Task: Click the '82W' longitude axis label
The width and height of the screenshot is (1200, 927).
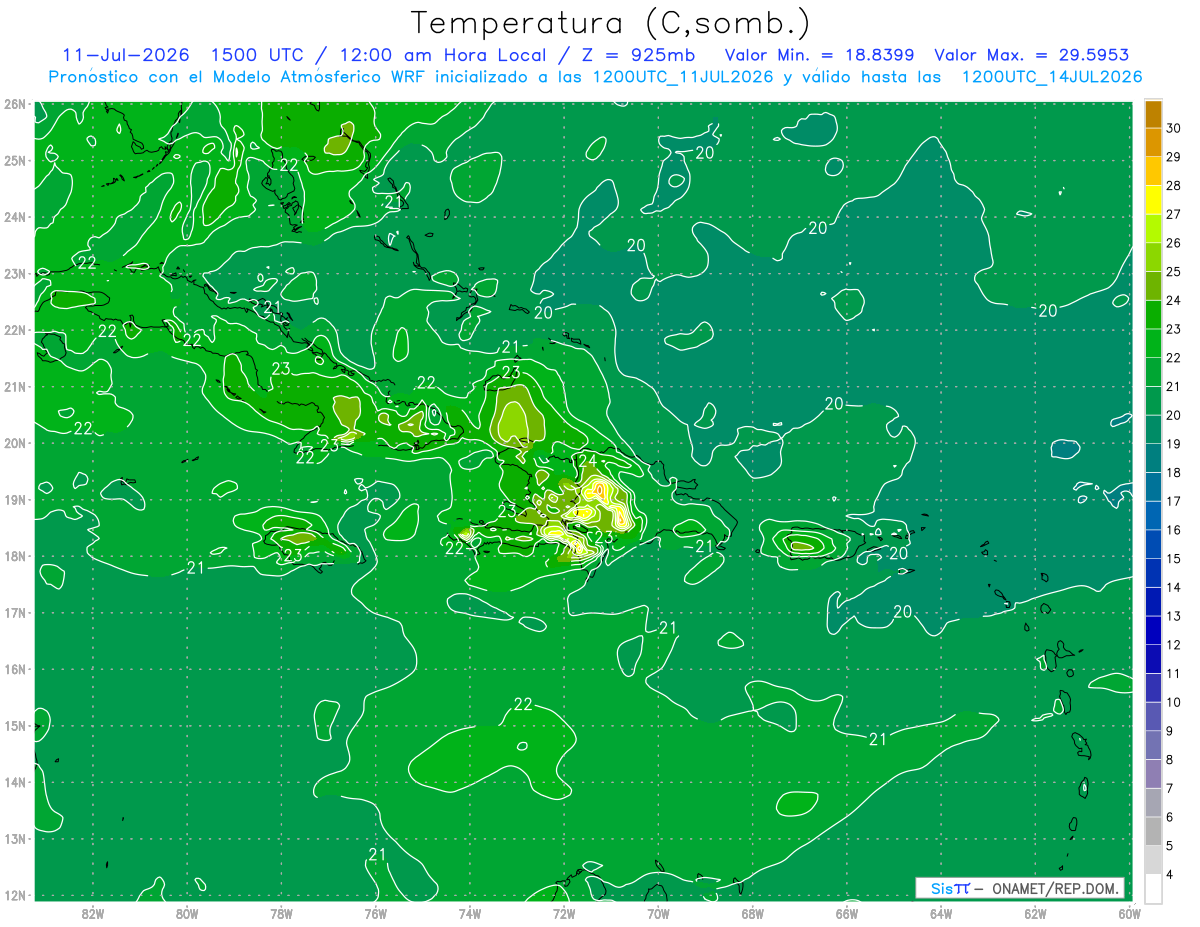Action: click(93, 913)
